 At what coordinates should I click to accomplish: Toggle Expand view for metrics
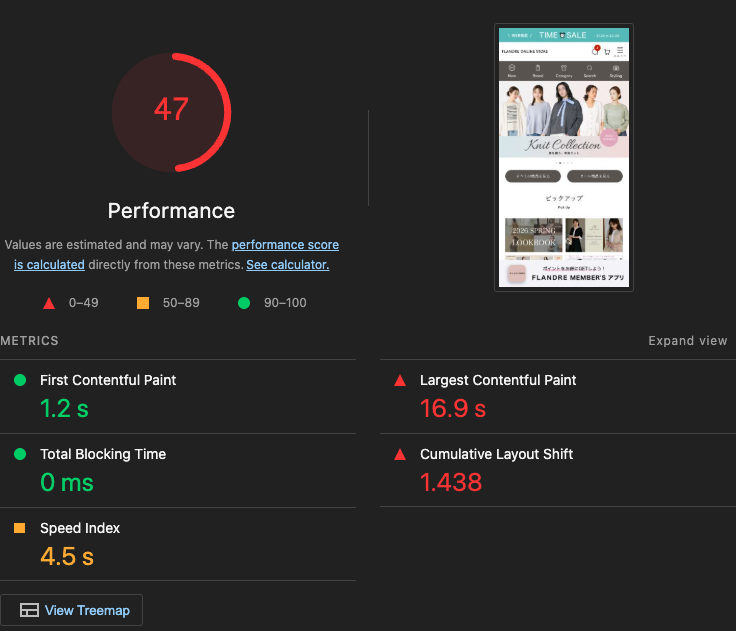click(687, 341)
